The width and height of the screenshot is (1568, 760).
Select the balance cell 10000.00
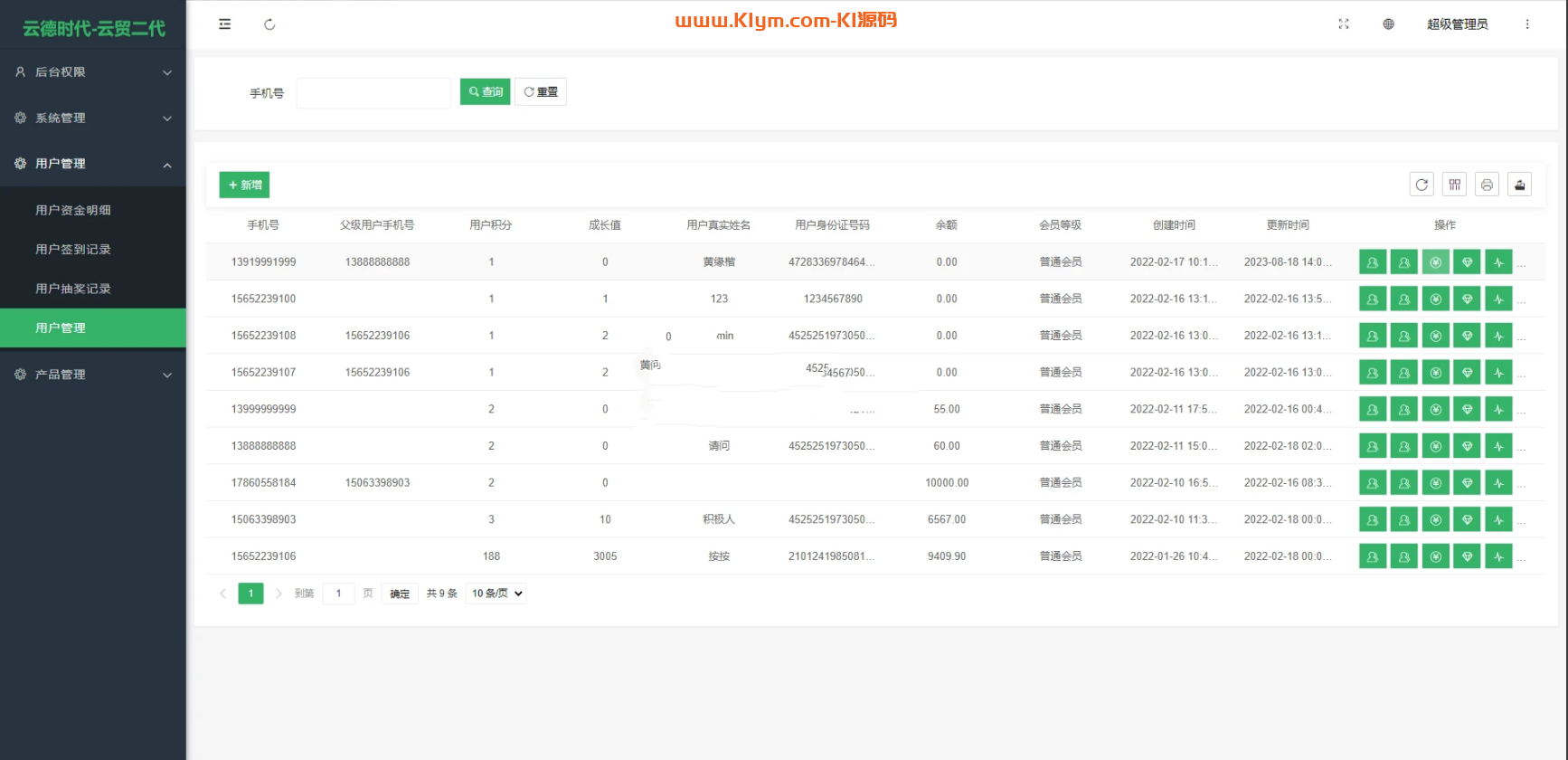(x=947, y=483)
